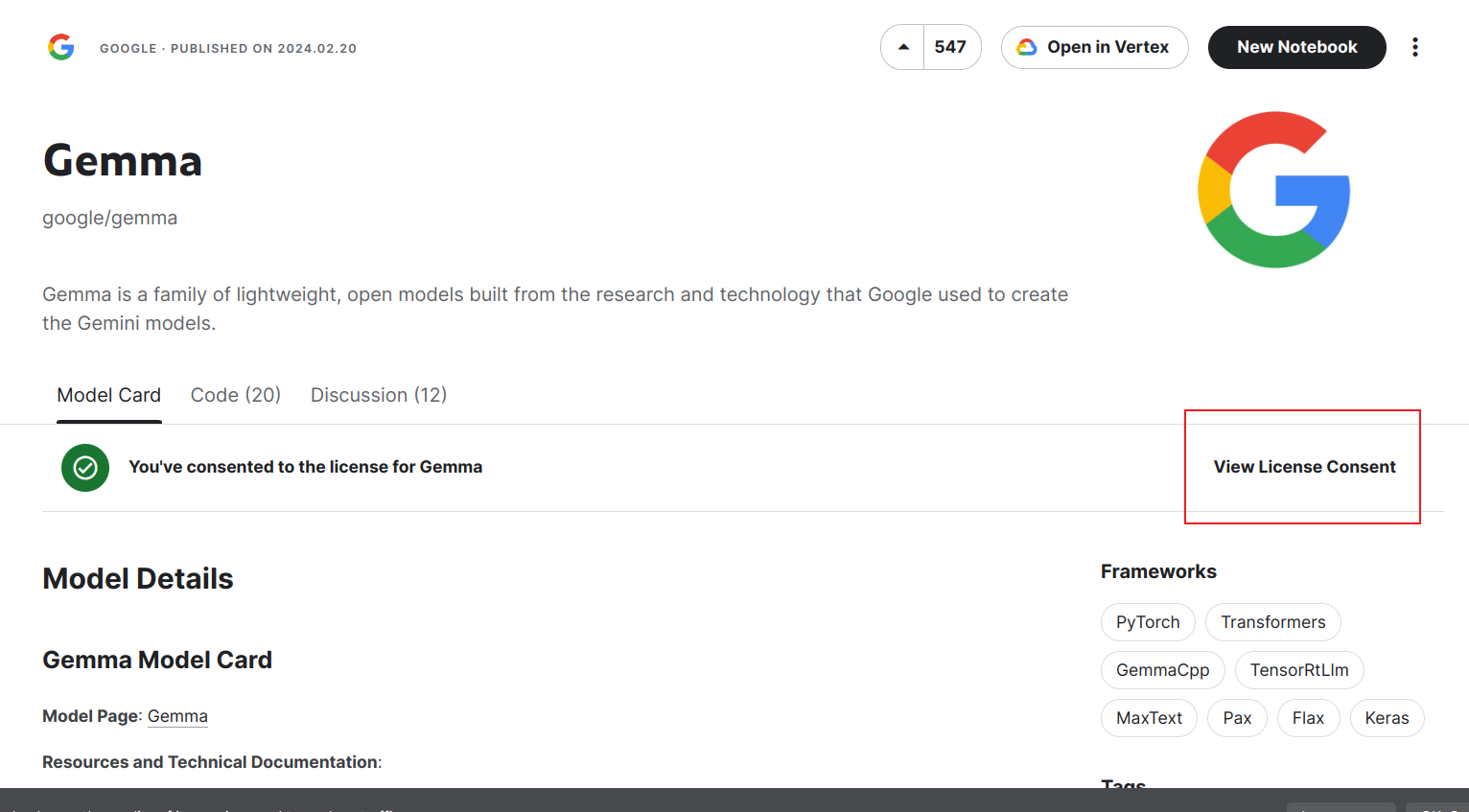Click the 547 vote count
1469x812 pixels.
tap(951, 47)
